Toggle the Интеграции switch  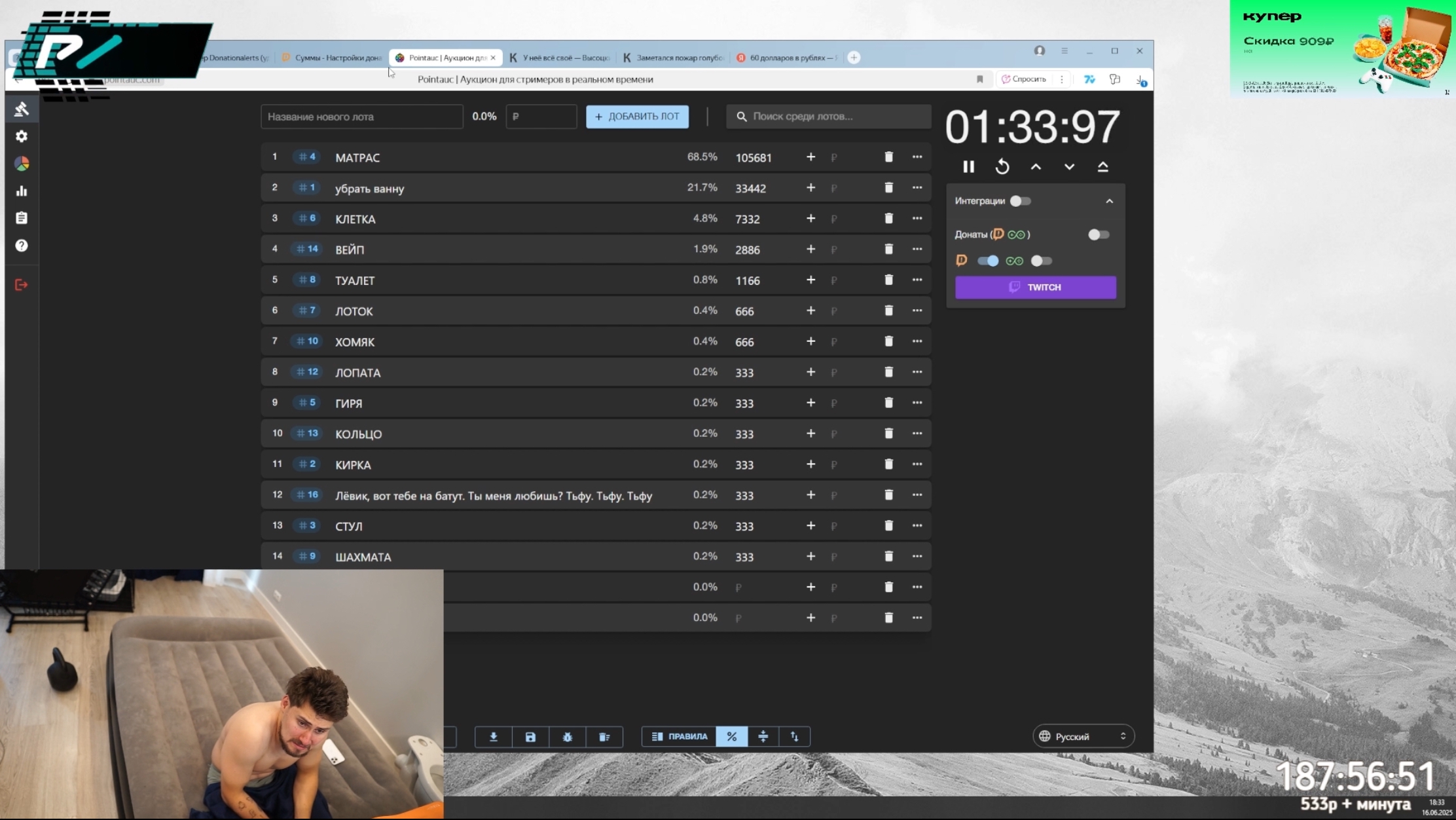pyautogui.click(x=1020, y=201)
